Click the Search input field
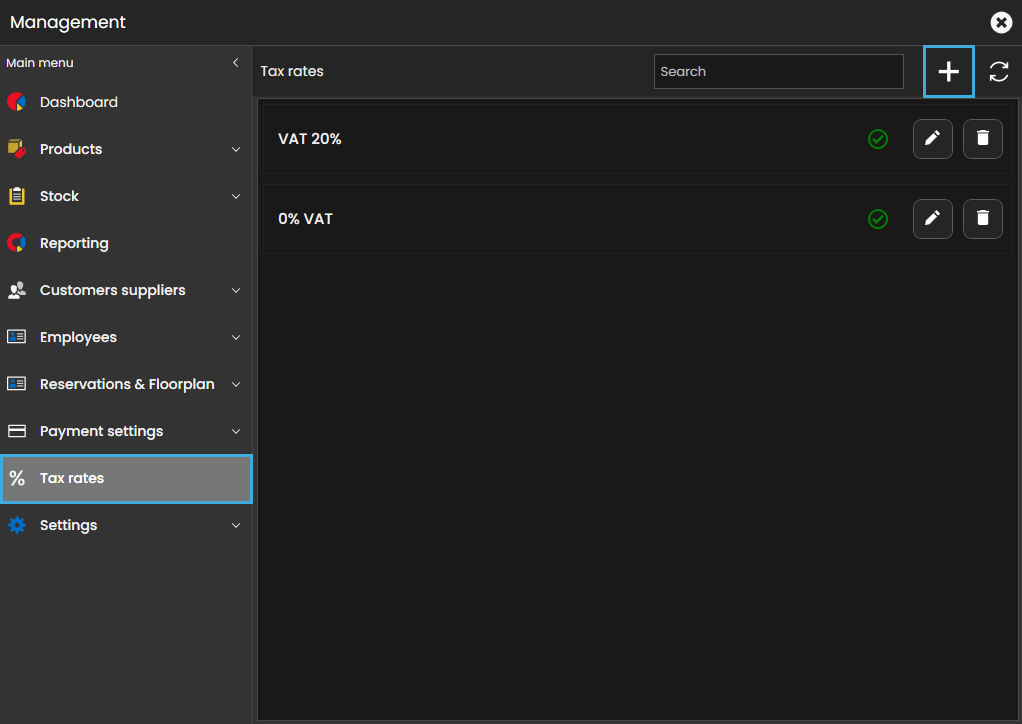1022x724 pixels. 778,72
